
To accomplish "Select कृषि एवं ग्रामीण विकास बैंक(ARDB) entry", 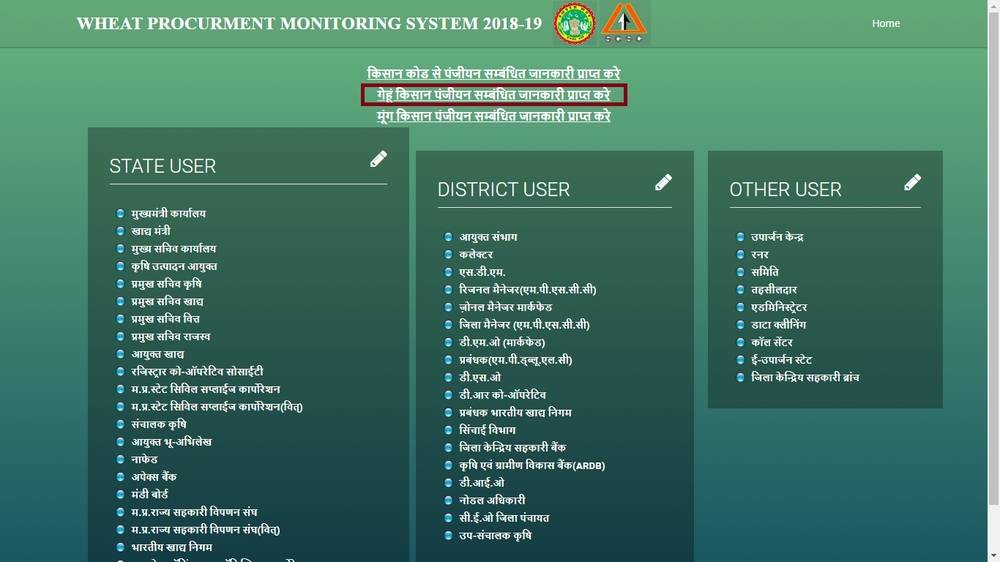I will pos(532,465).
